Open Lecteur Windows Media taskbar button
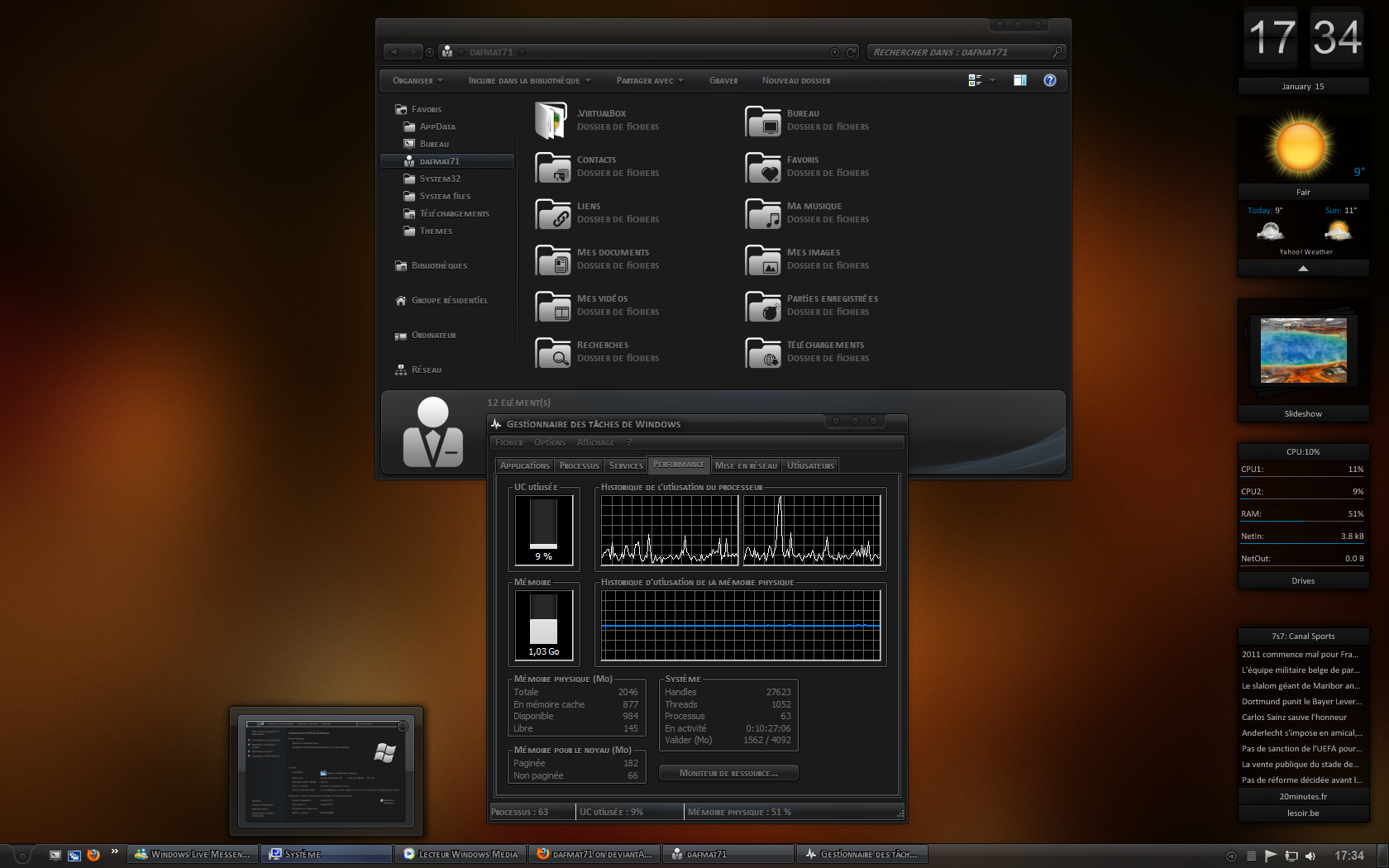The height and width of the screenshot is (868, 1389). click(461, 854)
